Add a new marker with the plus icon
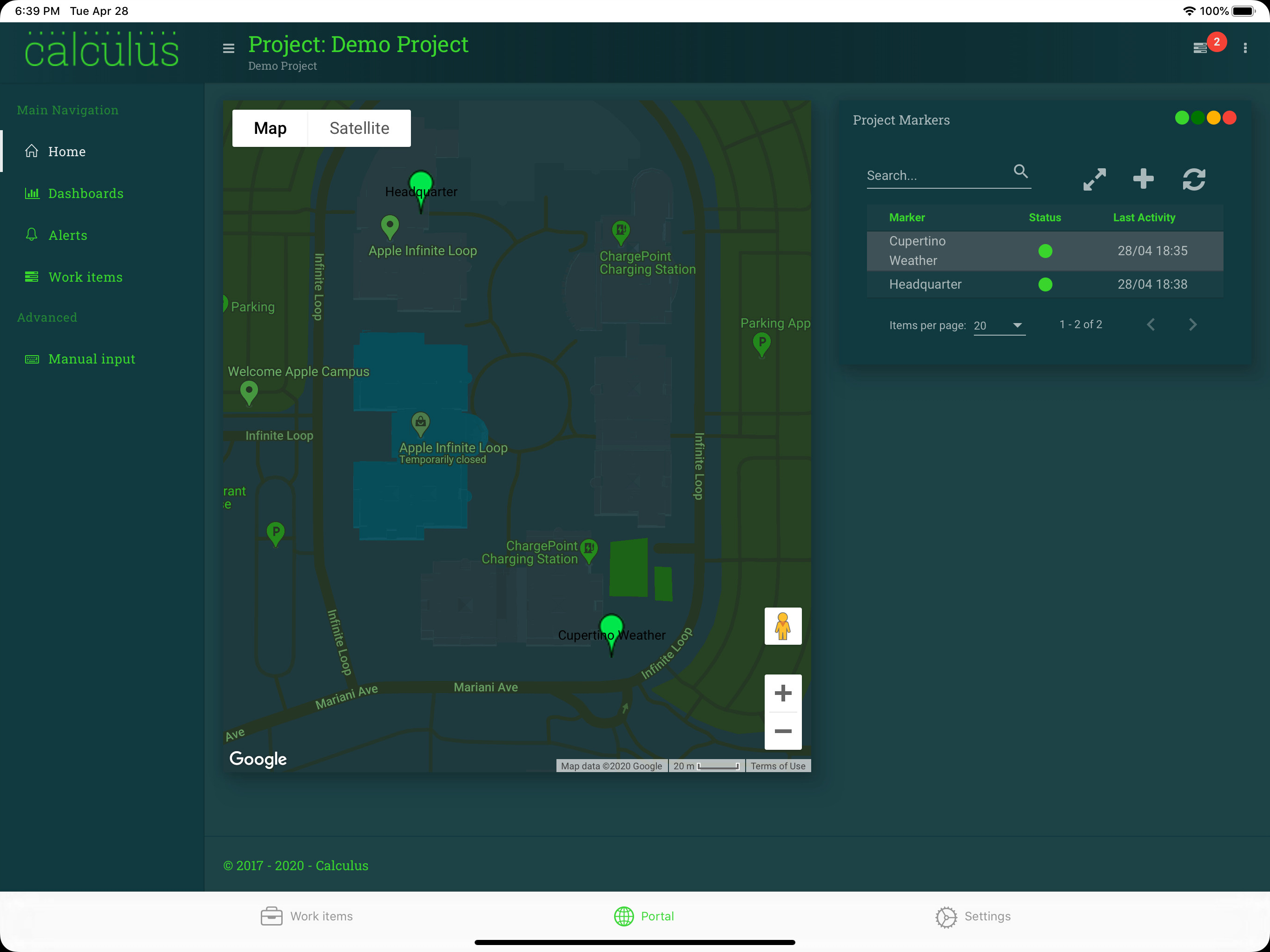This screenshot has width=1270, height=952. pyautogui.click(x=1143, y=178)
